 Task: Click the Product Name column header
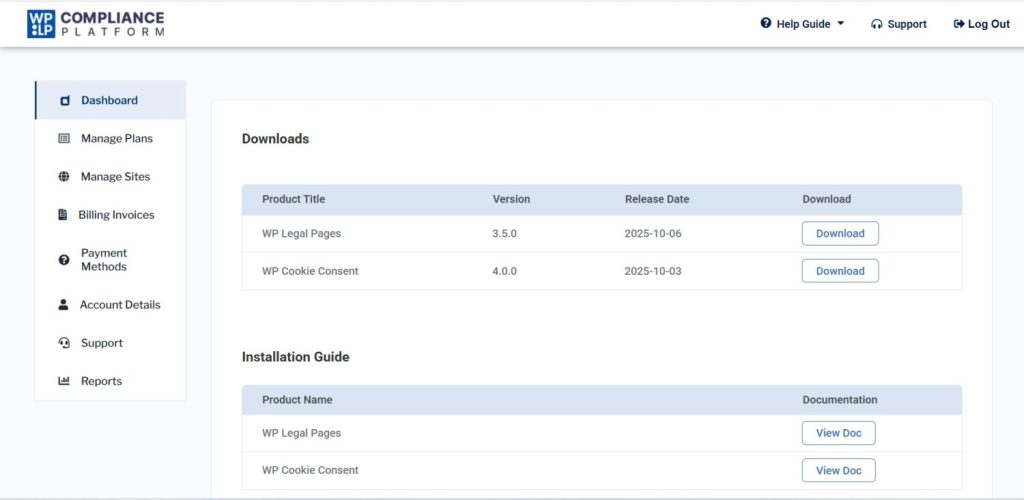(x=297, y=399)
